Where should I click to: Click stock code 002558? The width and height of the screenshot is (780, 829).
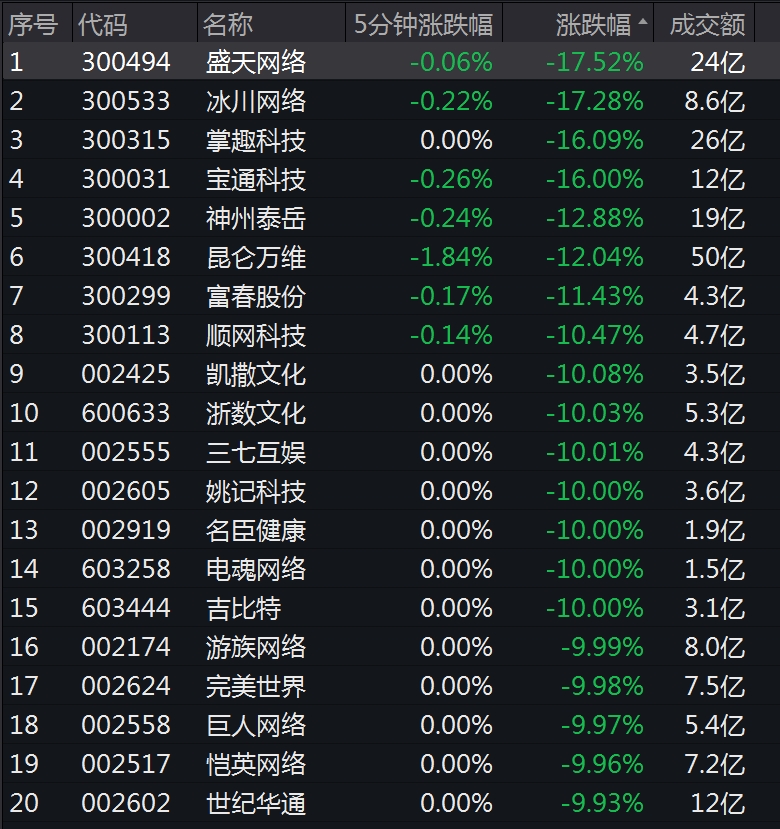pos(126,725)
